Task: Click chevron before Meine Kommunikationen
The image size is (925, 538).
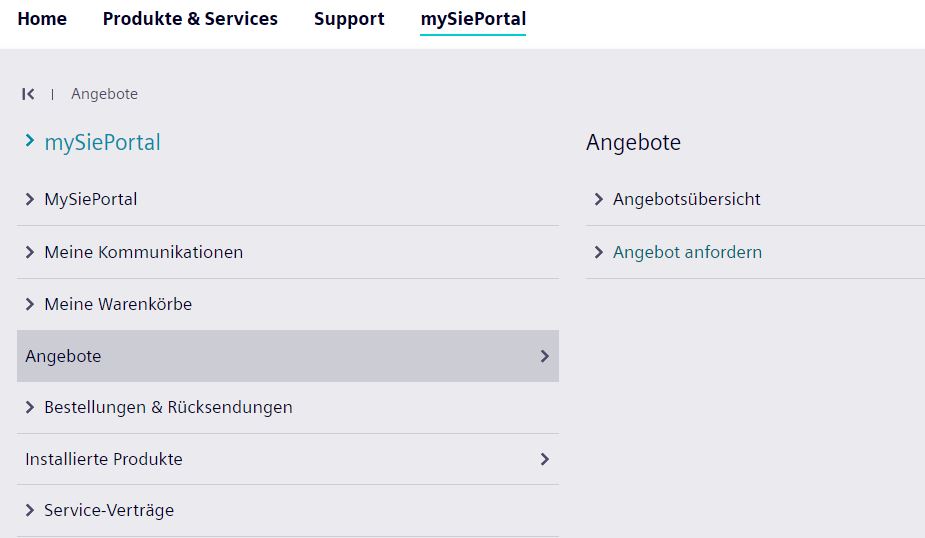Action: click(30, 252)
